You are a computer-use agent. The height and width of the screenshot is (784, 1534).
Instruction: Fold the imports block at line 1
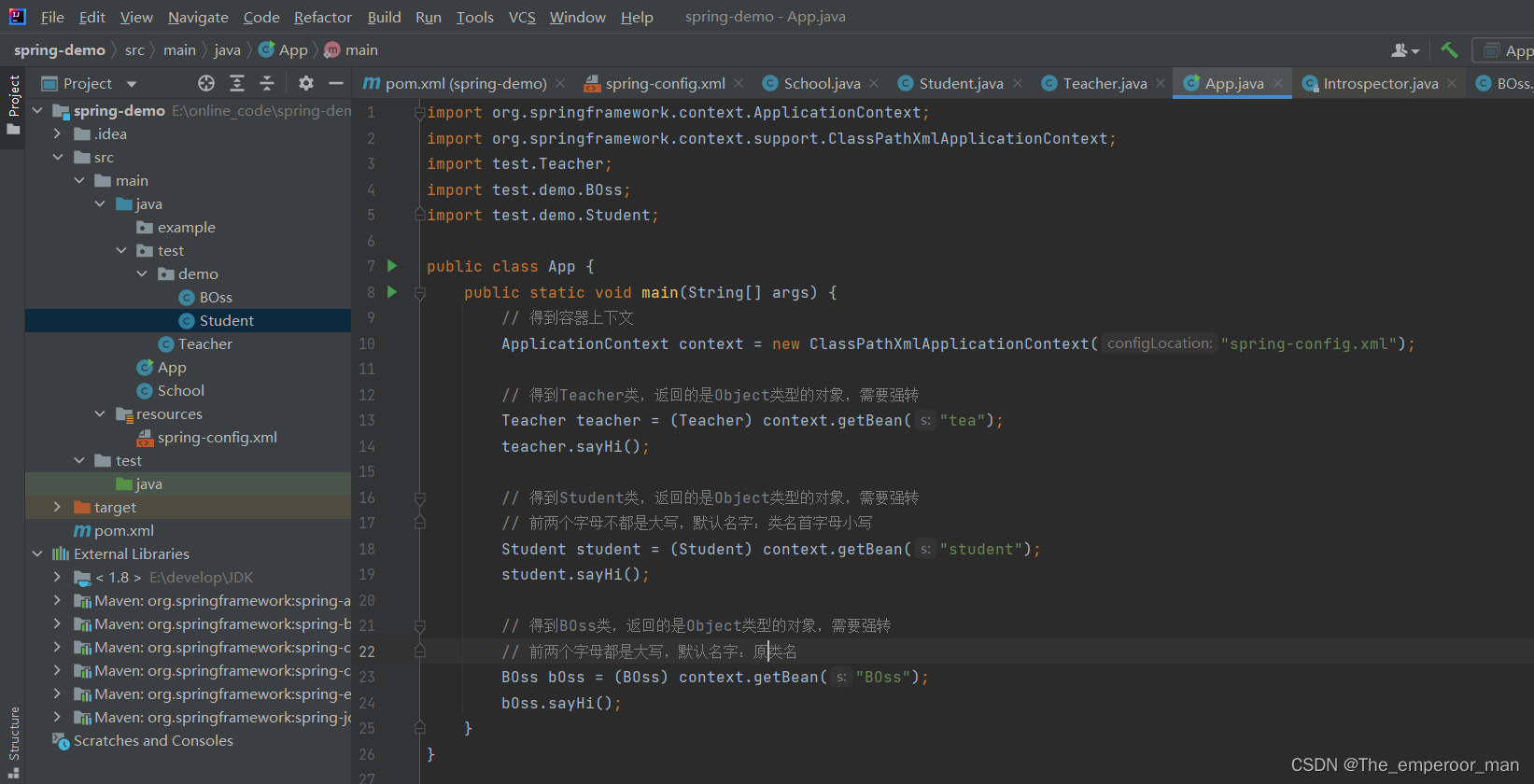[420, 112]
